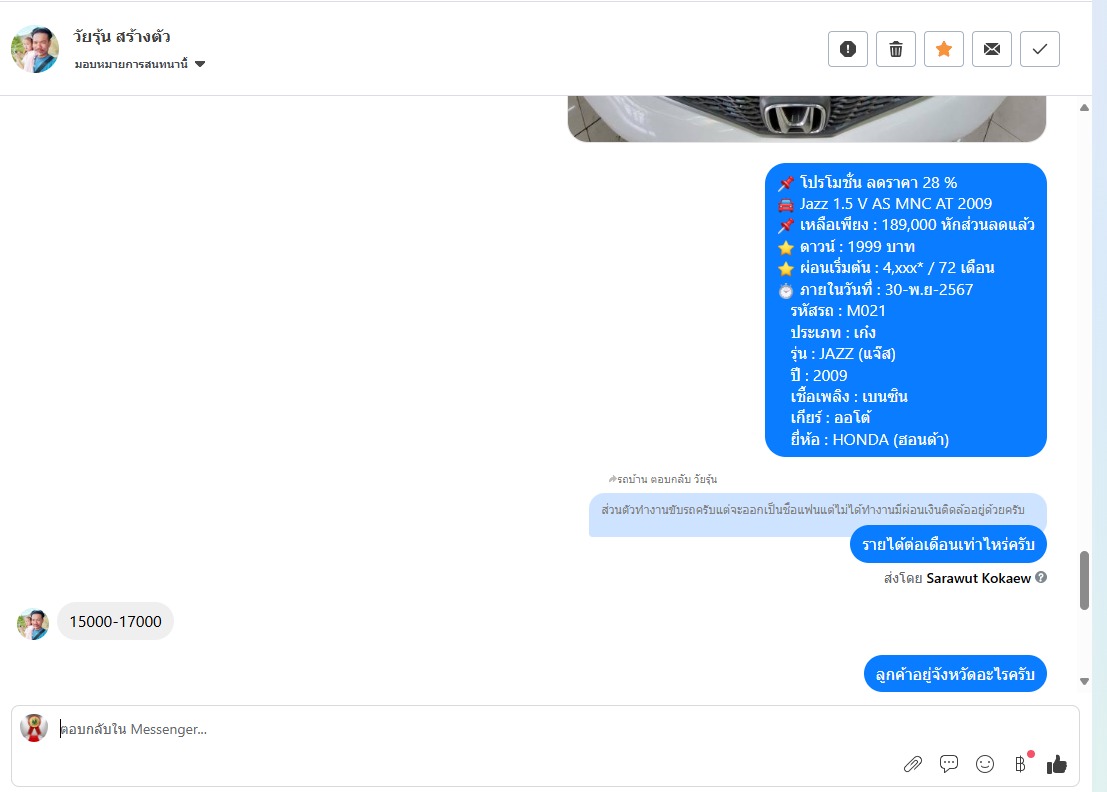Viewport: 1107px width, 792px height.
Task: Open the Honda car photo thumbnail
Action: click(x=806, y=119)
